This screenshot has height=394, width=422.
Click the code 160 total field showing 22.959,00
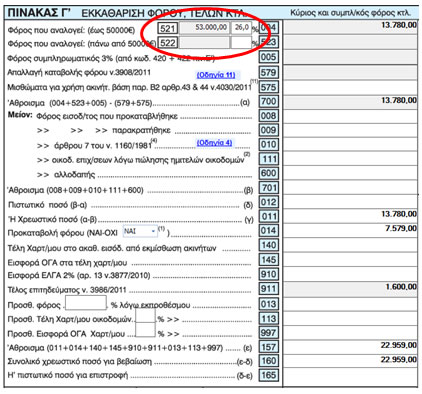(x=350, y=361)
